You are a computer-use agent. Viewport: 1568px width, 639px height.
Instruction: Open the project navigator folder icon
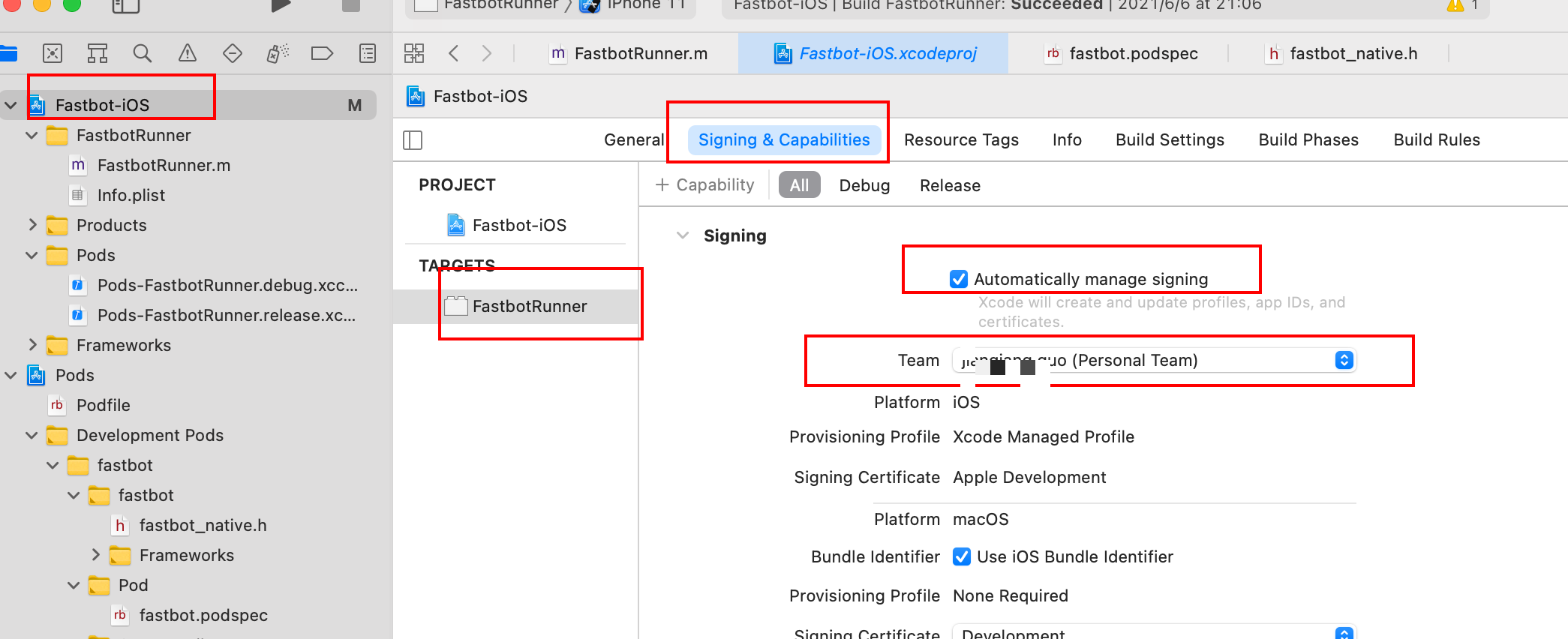click(x=8, y=53)
